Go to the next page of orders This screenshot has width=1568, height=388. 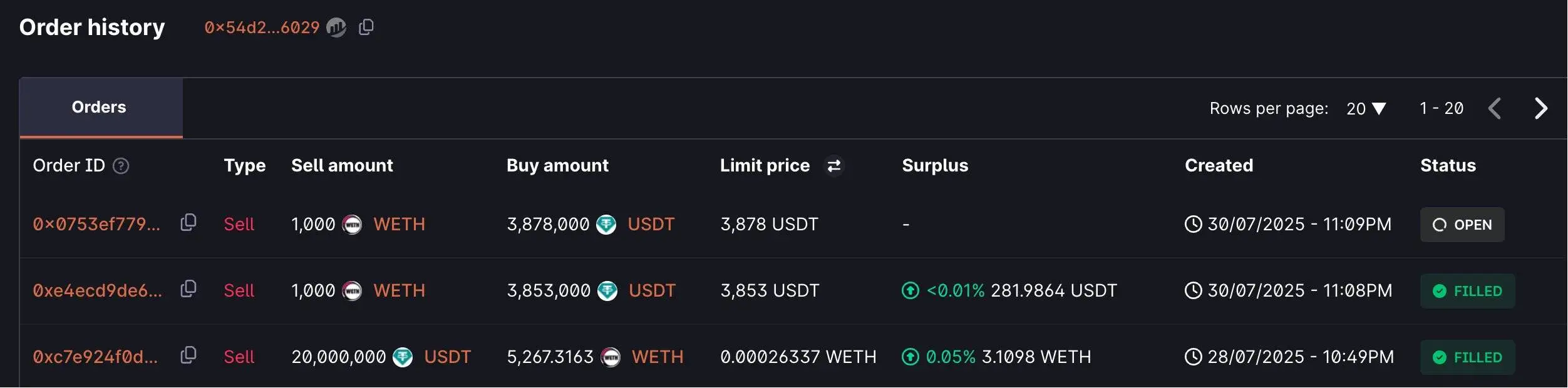[x=1540, y=108]
